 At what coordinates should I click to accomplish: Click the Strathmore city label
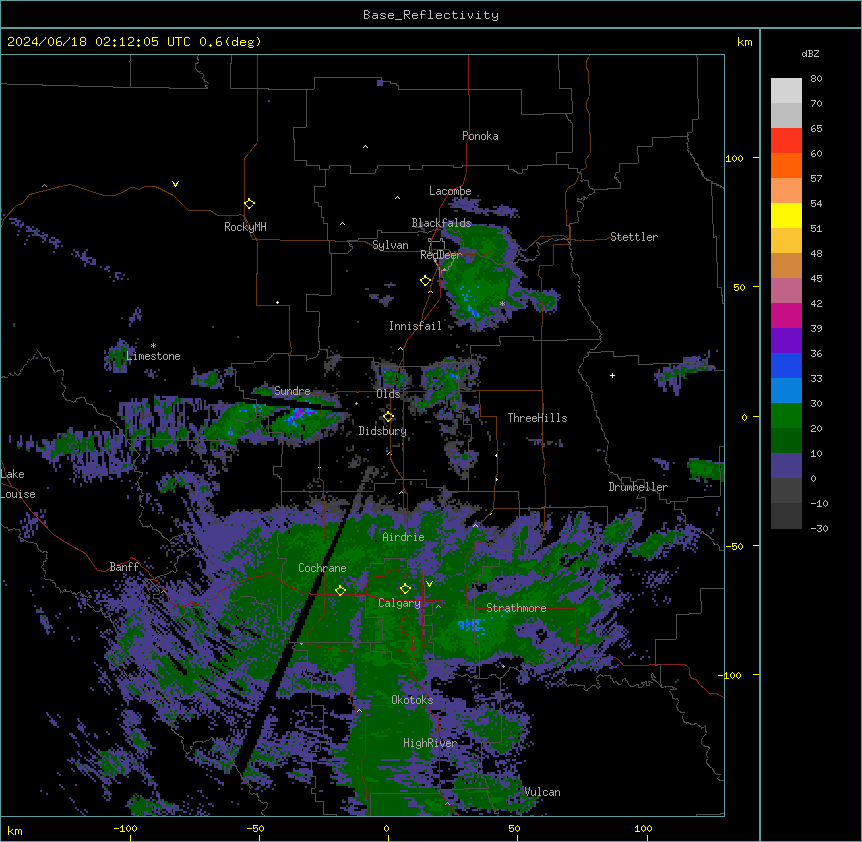point(516,608)
